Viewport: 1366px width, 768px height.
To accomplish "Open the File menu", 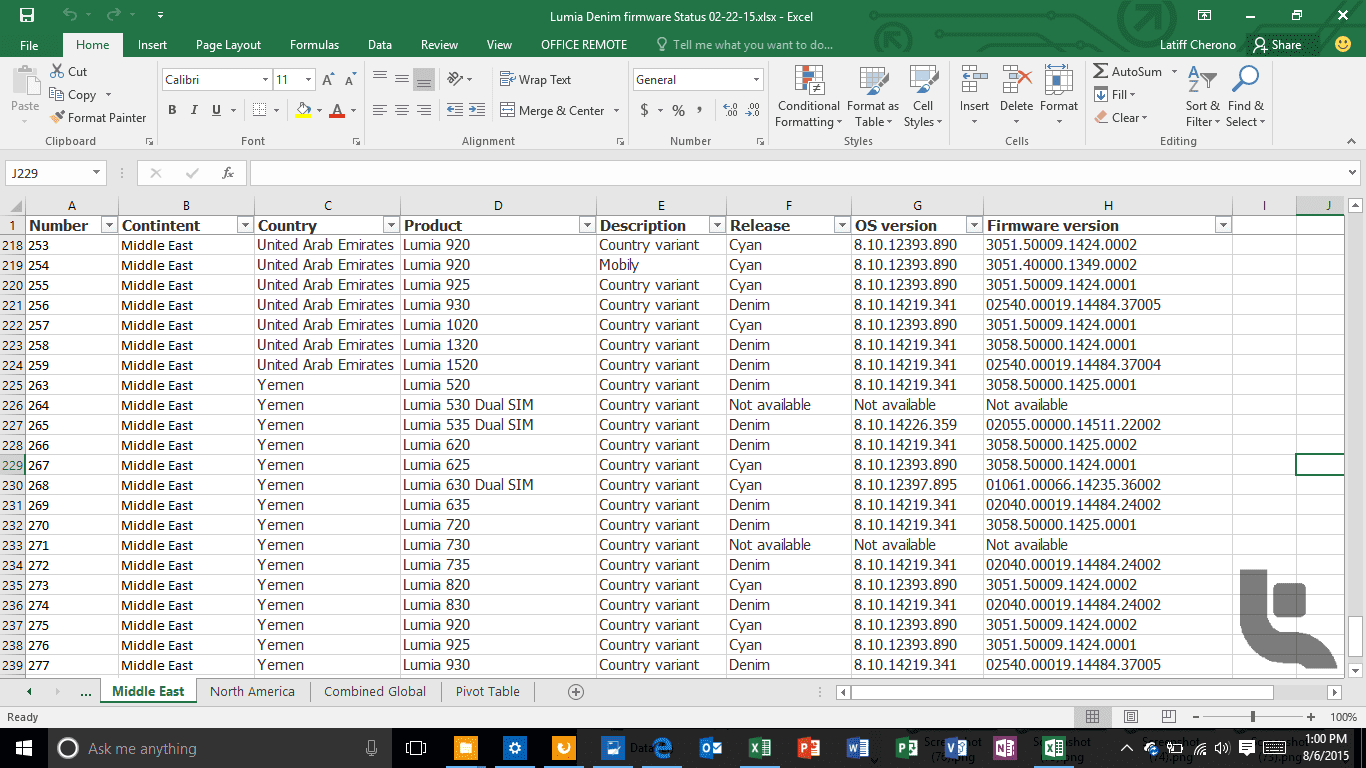I will click(x=29, y=45).
